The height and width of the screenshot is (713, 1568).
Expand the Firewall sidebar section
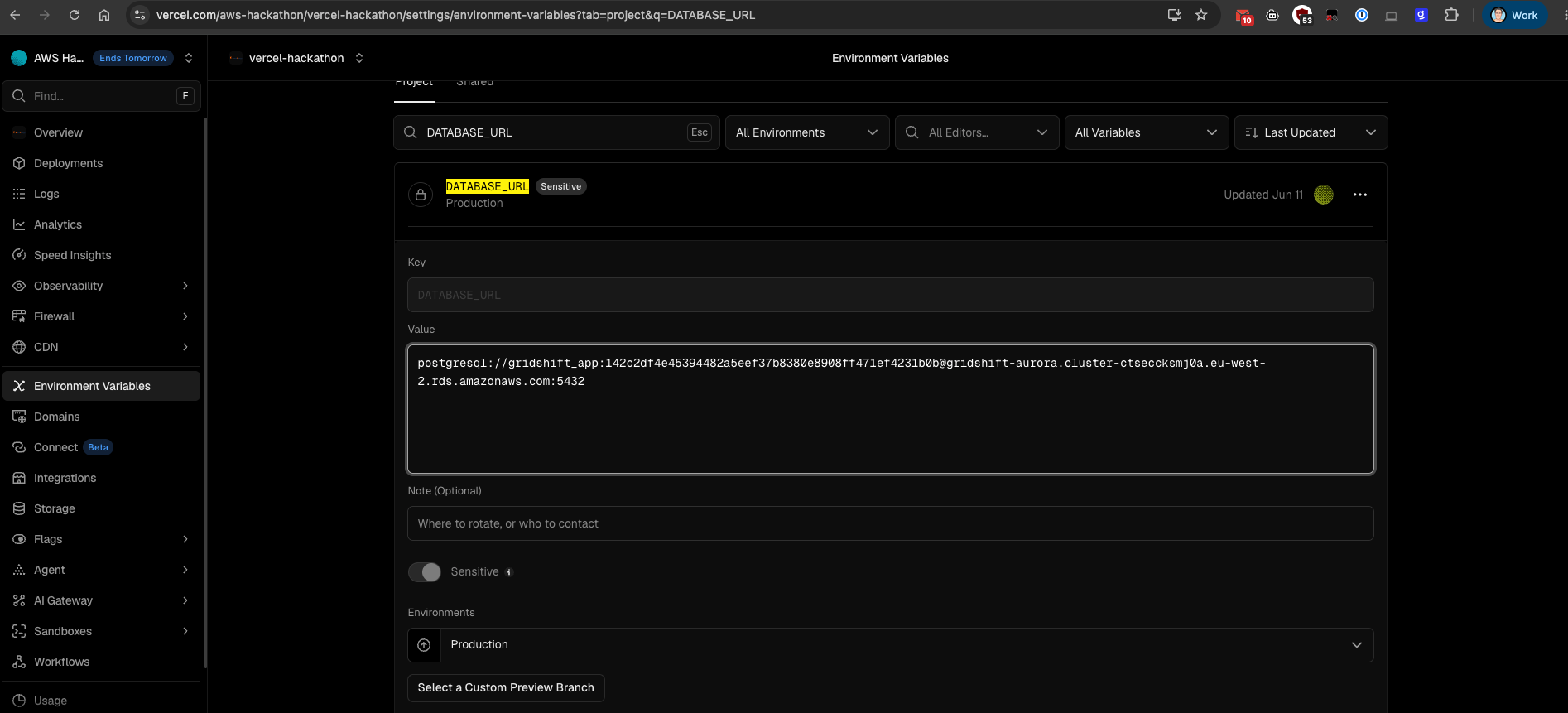click(185, 316)
